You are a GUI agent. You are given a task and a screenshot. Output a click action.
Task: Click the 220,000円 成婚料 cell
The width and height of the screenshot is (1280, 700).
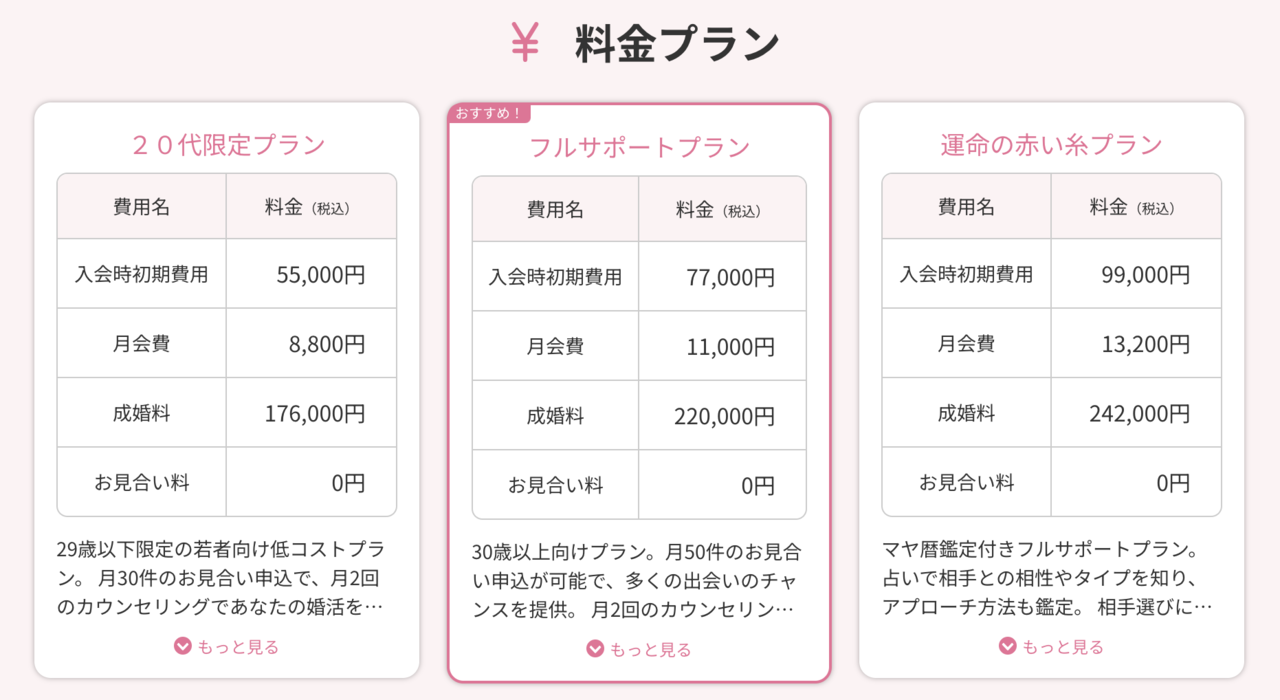click(722, 416)
